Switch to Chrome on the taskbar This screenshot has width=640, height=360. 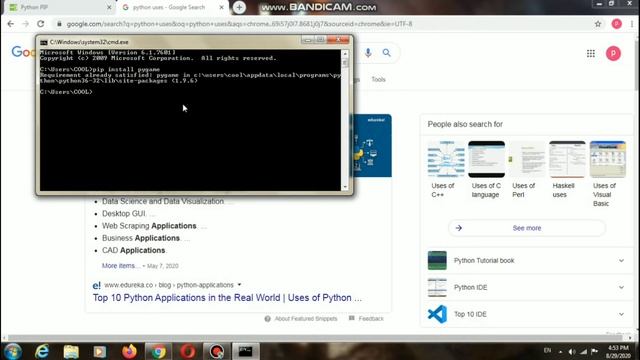(158, 351)
